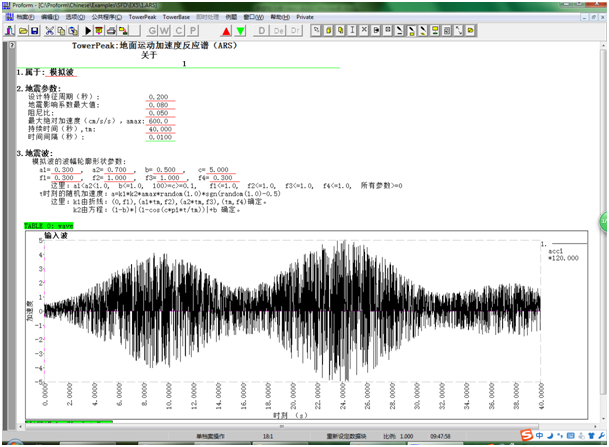Click the input method moon icon

[550, 436]
